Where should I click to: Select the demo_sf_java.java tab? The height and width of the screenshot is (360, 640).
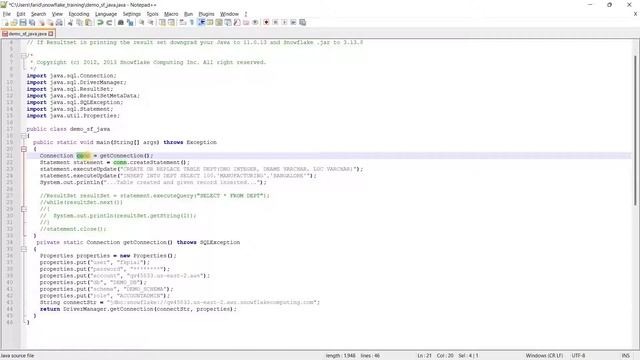(x=28, y=33)
